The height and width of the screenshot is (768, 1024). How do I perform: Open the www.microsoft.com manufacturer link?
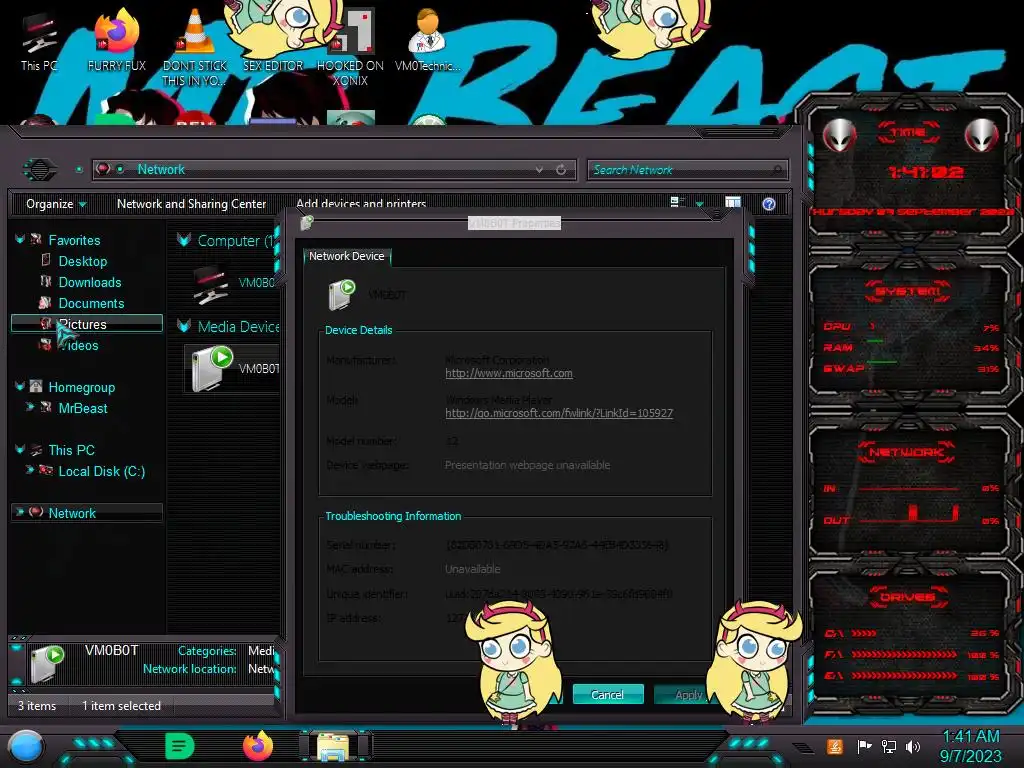pos(509,373)
